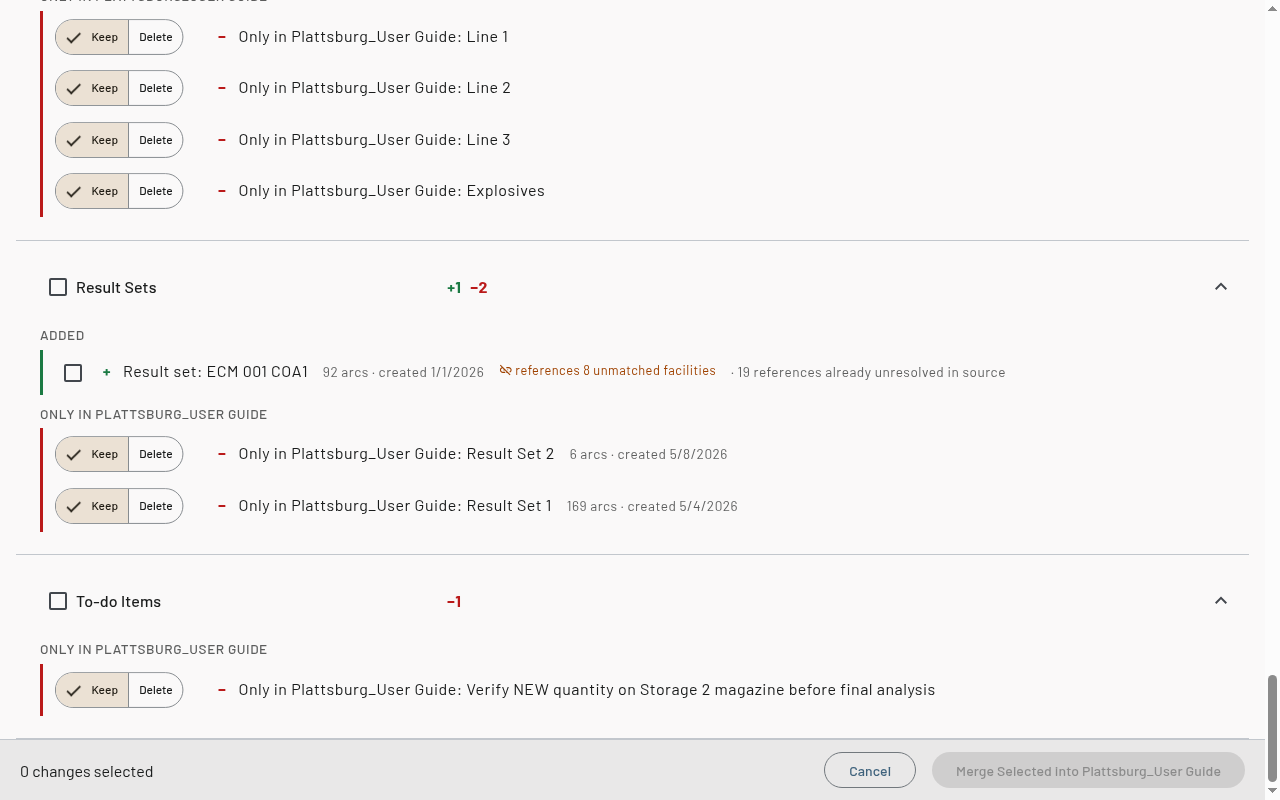The width and height of the screenshot is (1280, 800).
Task: Click the 6 arcs created 5/8/2026 detail
Action: point(649,454)
